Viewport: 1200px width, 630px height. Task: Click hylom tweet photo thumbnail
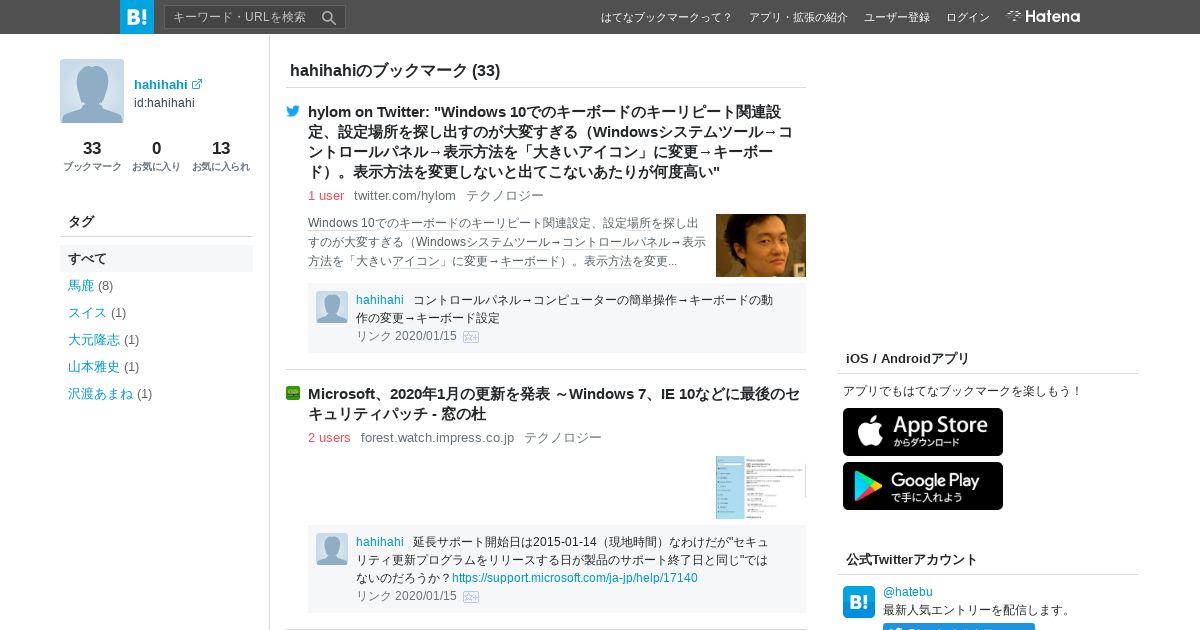[x=761, y=245]
